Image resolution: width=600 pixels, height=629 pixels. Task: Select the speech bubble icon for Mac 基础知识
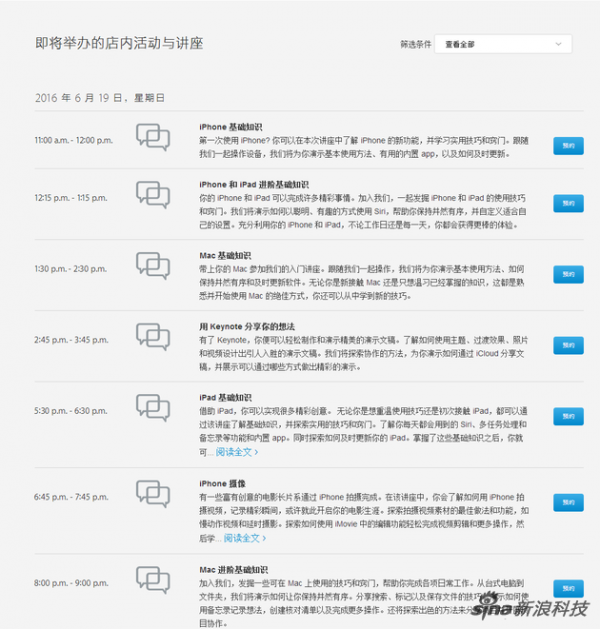click(152, 266)
